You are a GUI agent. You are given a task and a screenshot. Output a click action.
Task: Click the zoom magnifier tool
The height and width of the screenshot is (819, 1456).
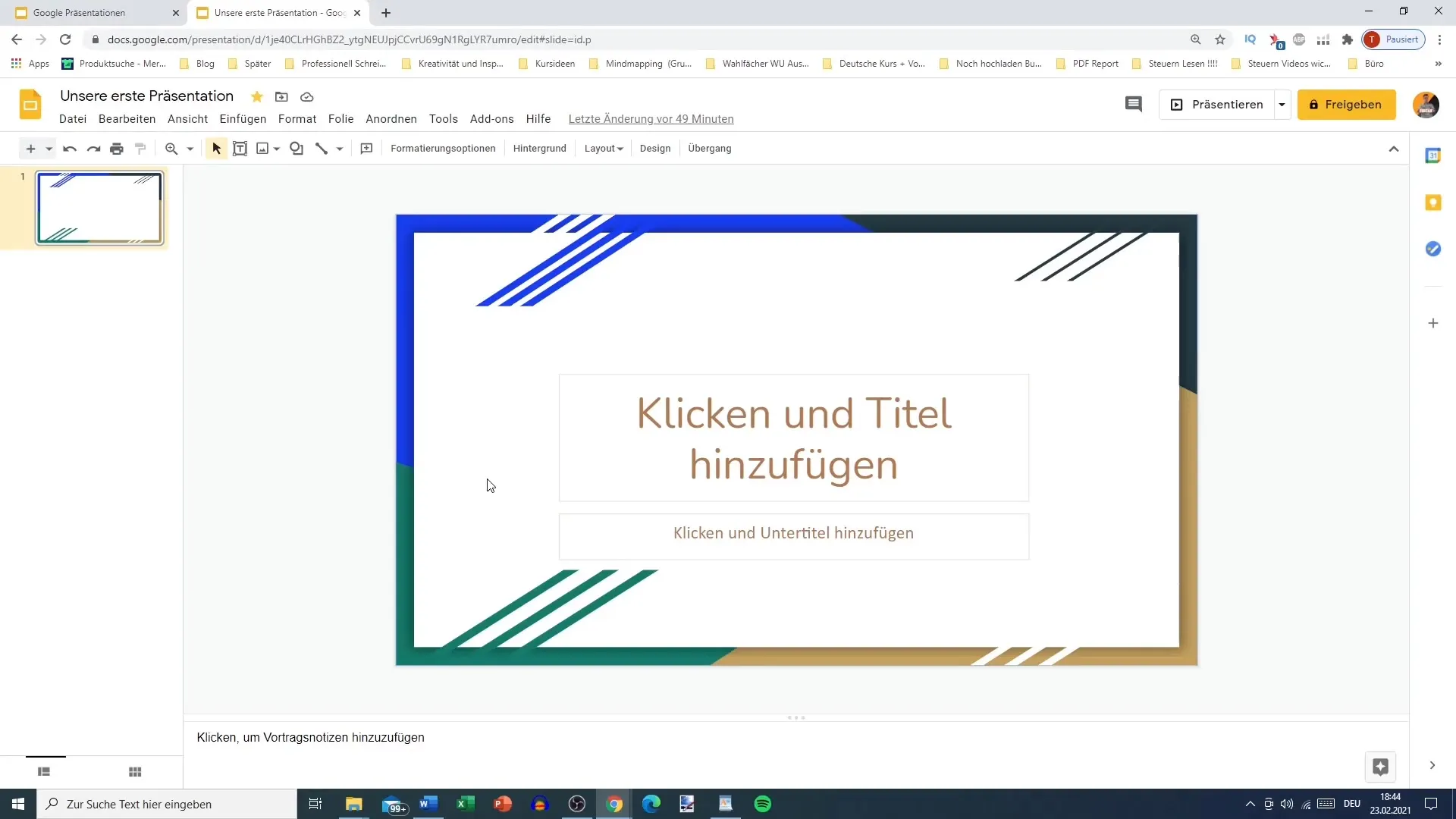pos(171,149)
